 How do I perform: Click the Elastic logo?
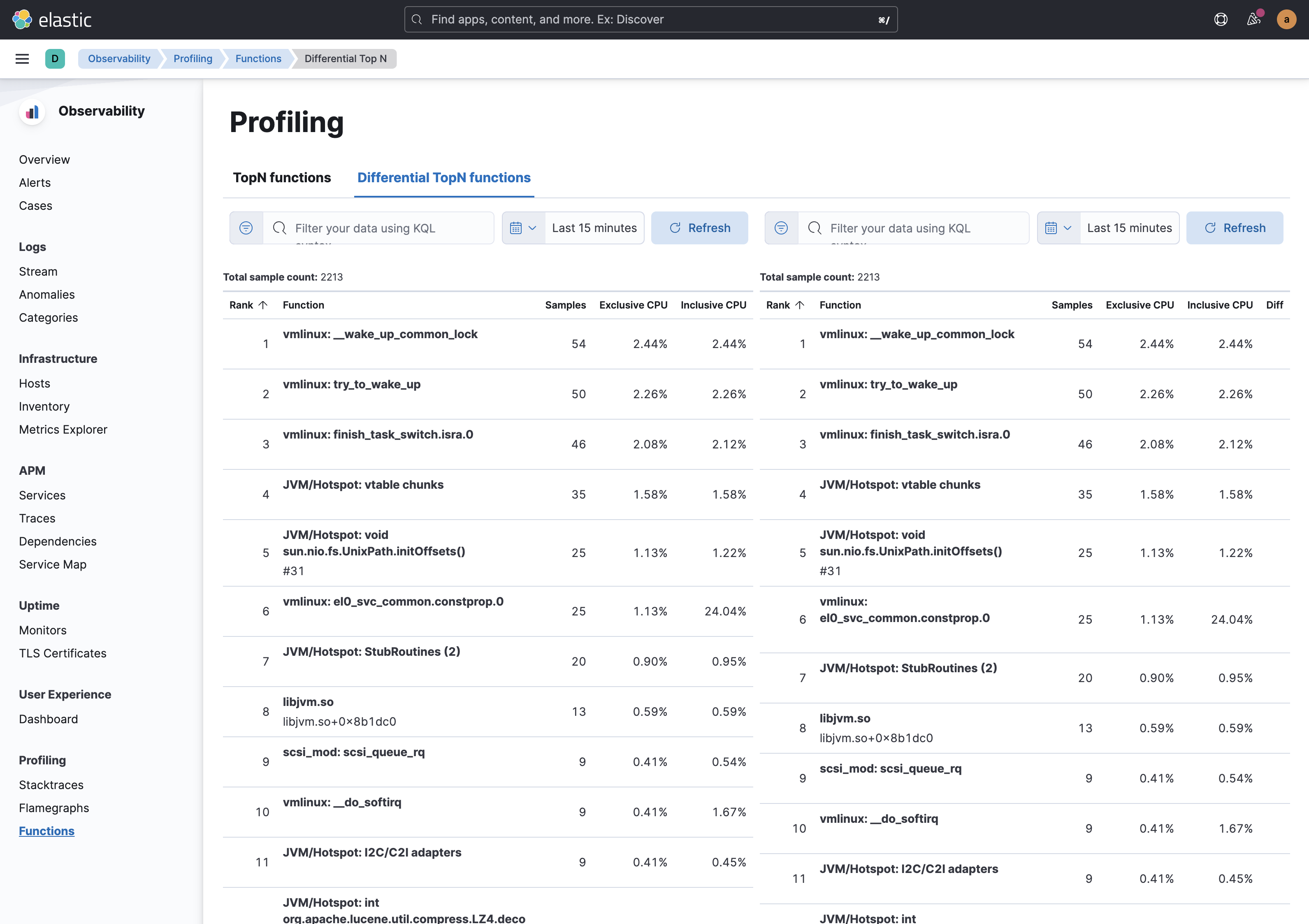[x=52, y=19]
